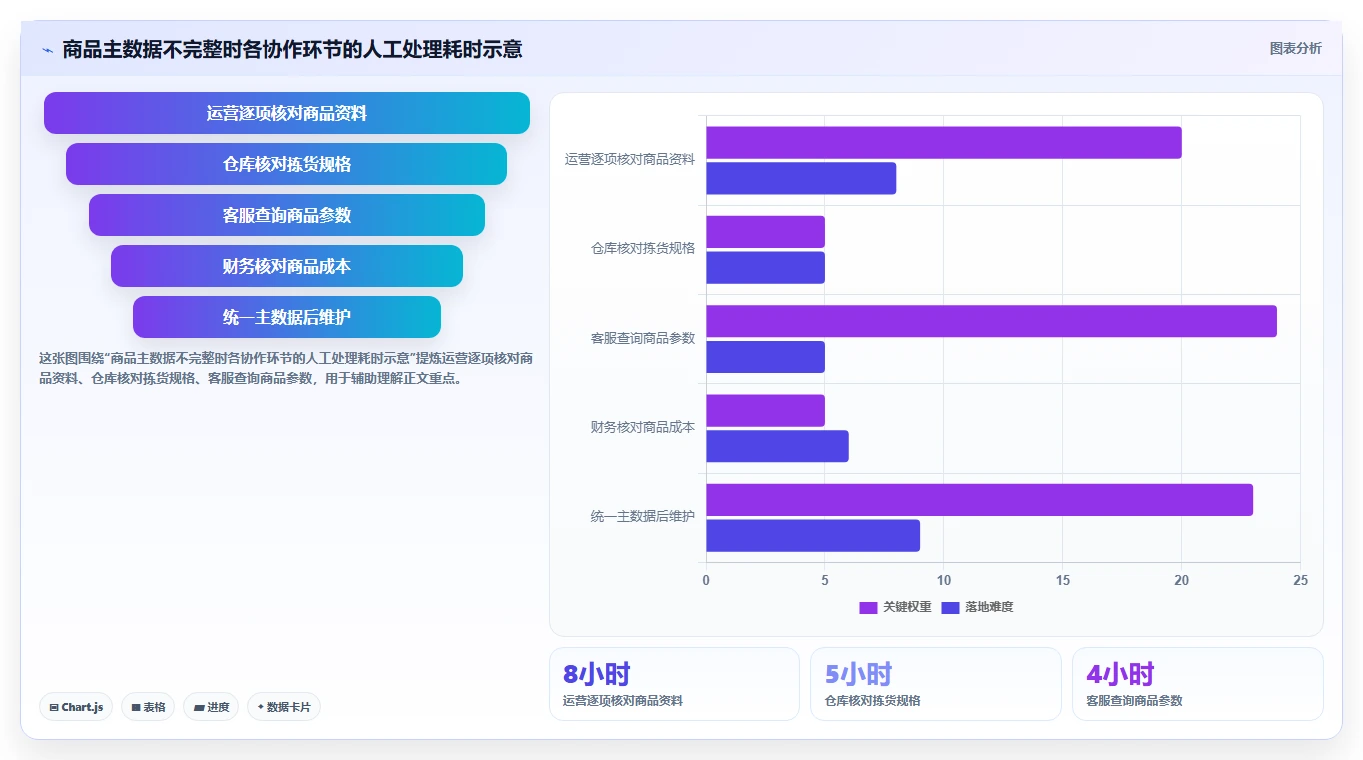Click the x-axis tick label 15
The height and width of the screenshot is (760, 1363).
click(x=1062, y=580)
